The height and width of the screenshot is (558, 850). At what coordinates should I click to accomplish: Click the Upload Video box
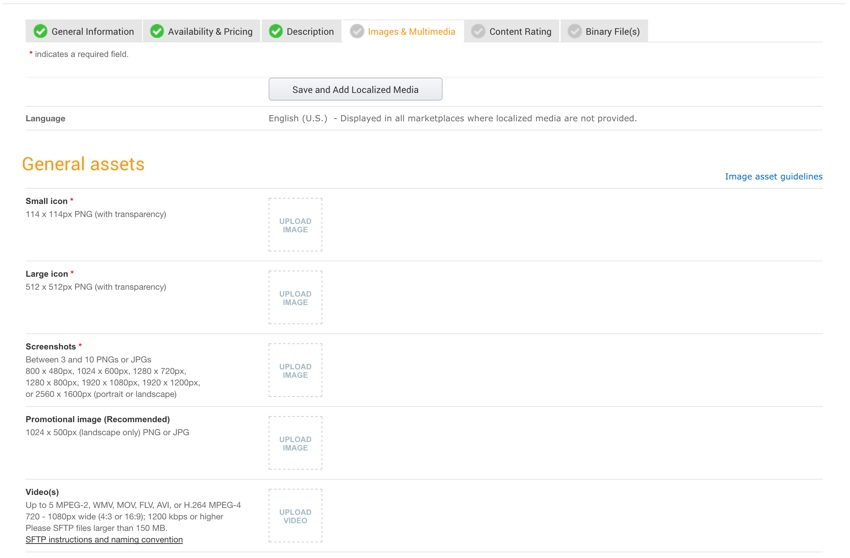coord(295,516)
